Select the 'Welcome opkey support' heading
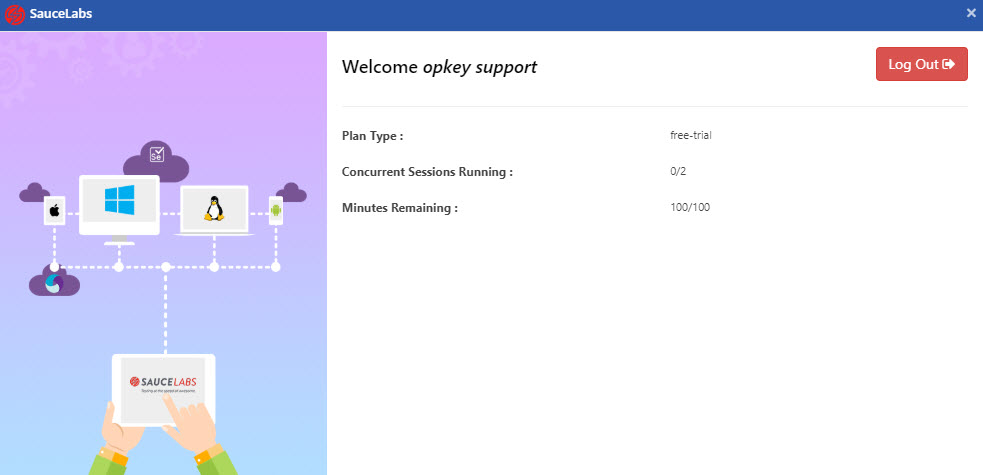The width and height of the screenshot is (983, 475). click(x=439, y=67)
